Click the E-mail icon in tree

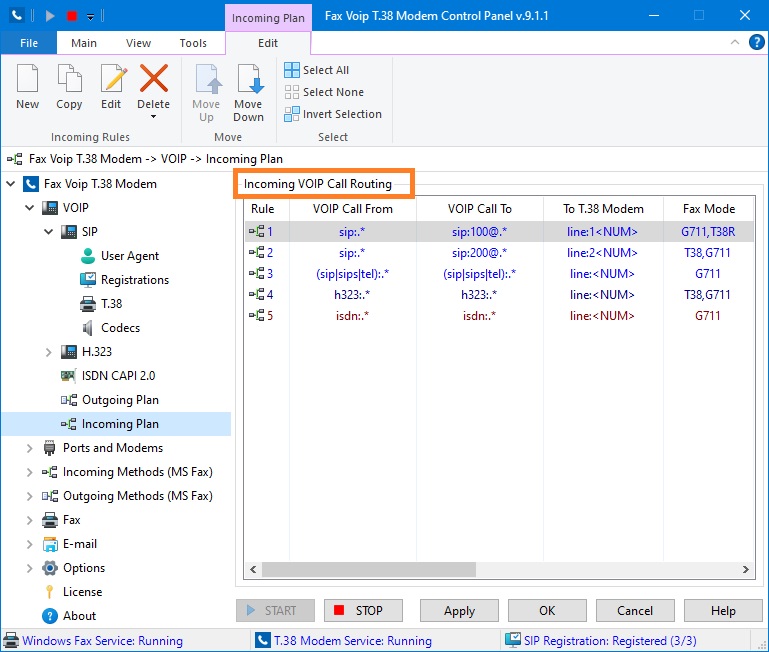pos(50,544)
